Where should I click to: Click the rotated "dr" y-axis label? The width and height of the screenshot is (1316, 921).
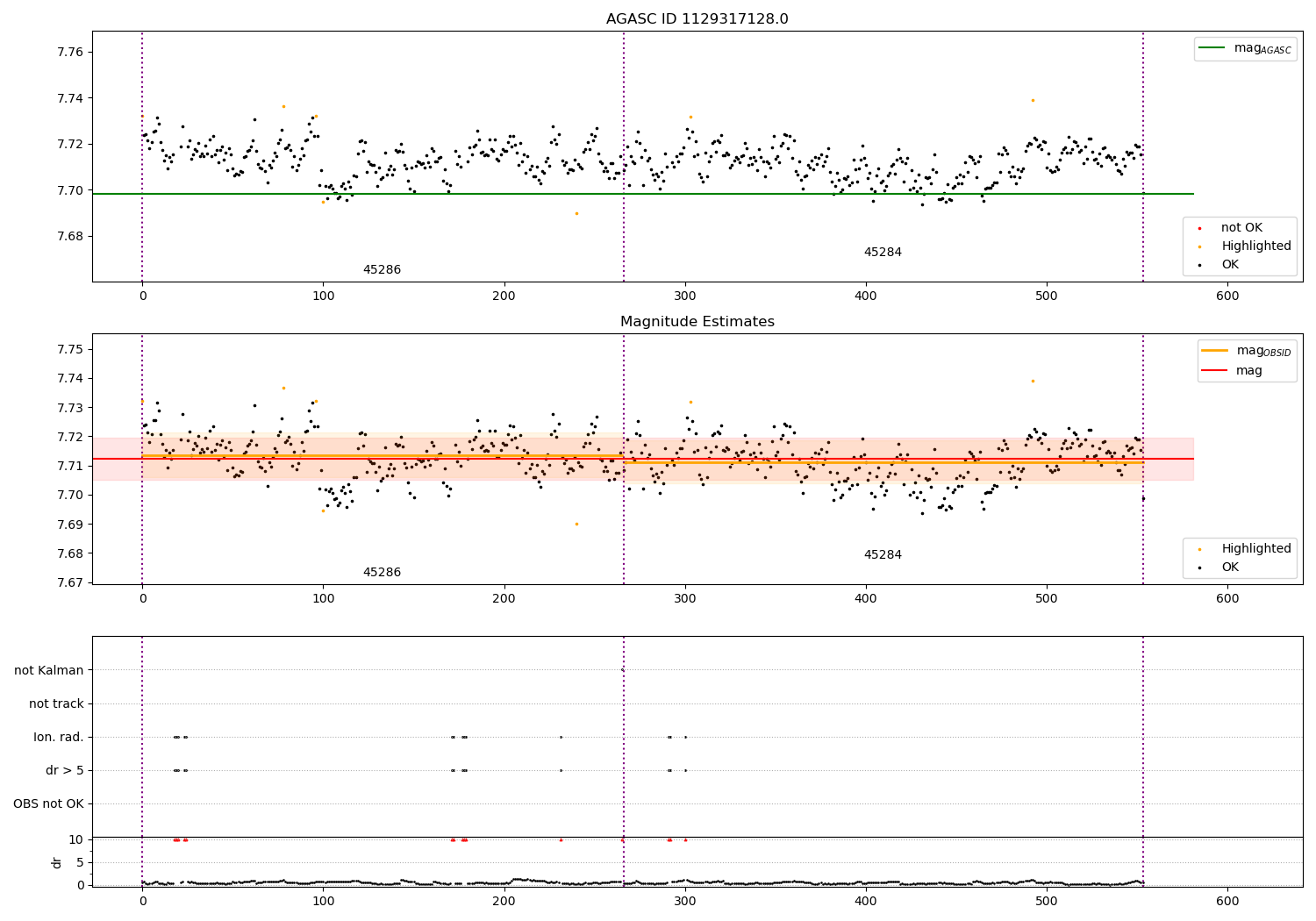click(57, 862)
